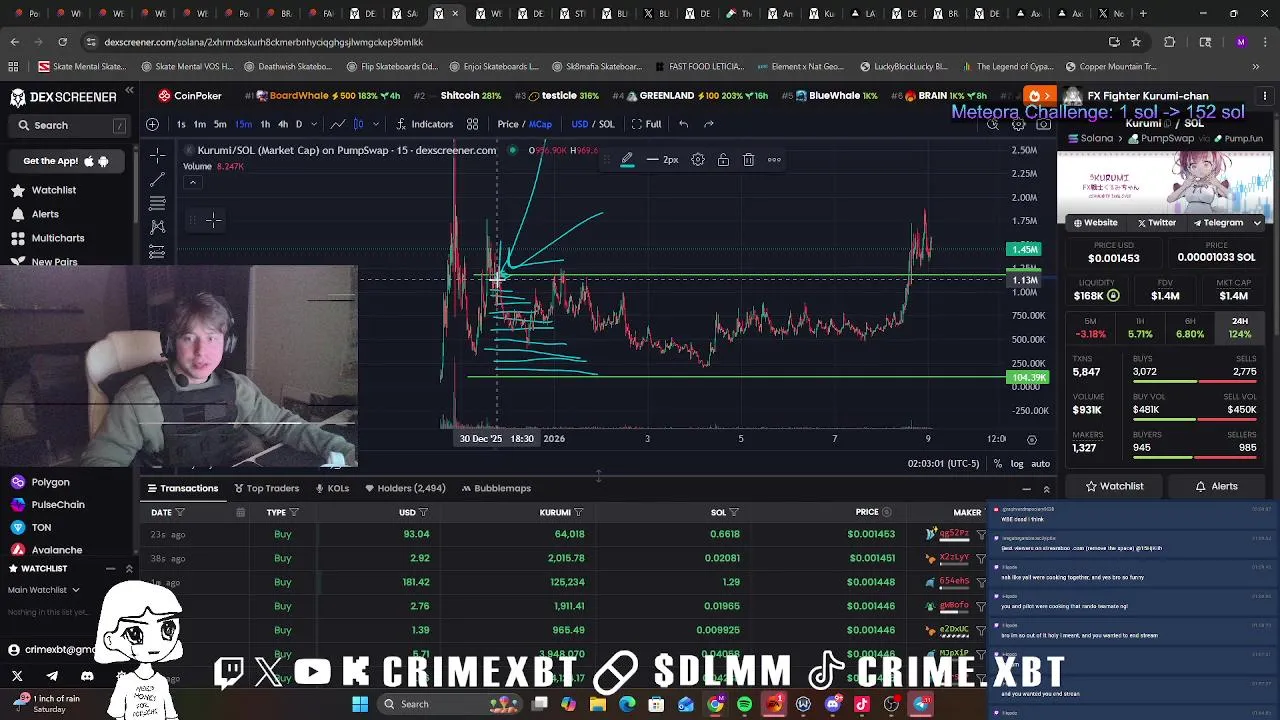Open the Bubblemaps tab
This screenshot has height=720, width=1280.
pos(496,488)
